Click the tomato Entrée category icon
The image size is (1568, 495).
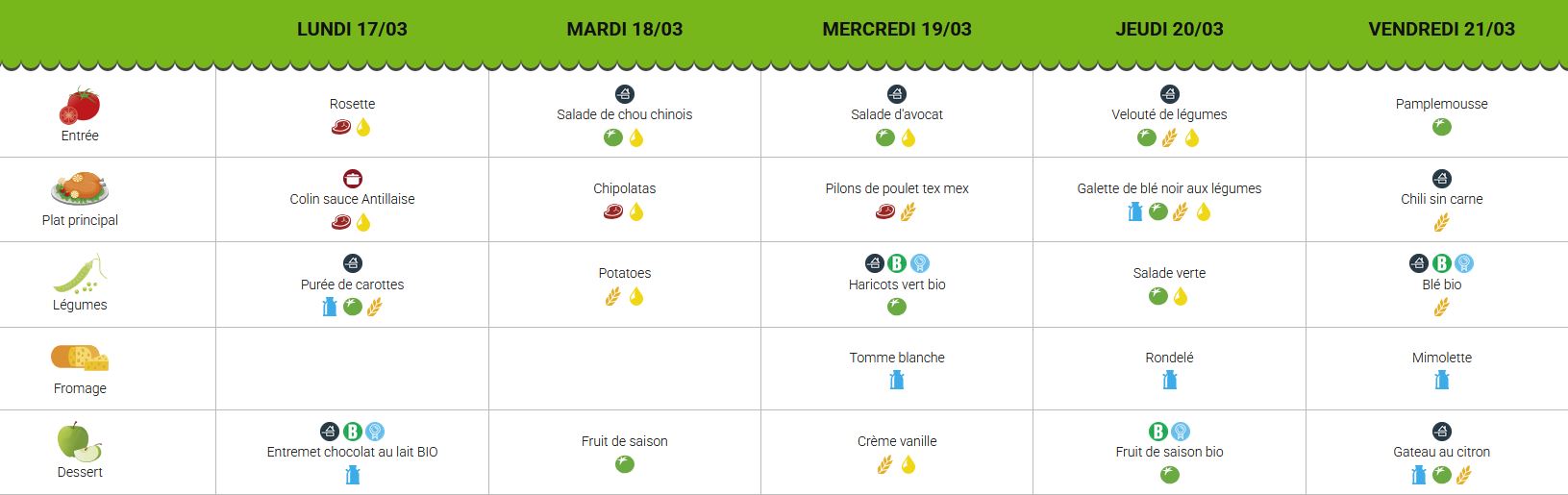80,105
